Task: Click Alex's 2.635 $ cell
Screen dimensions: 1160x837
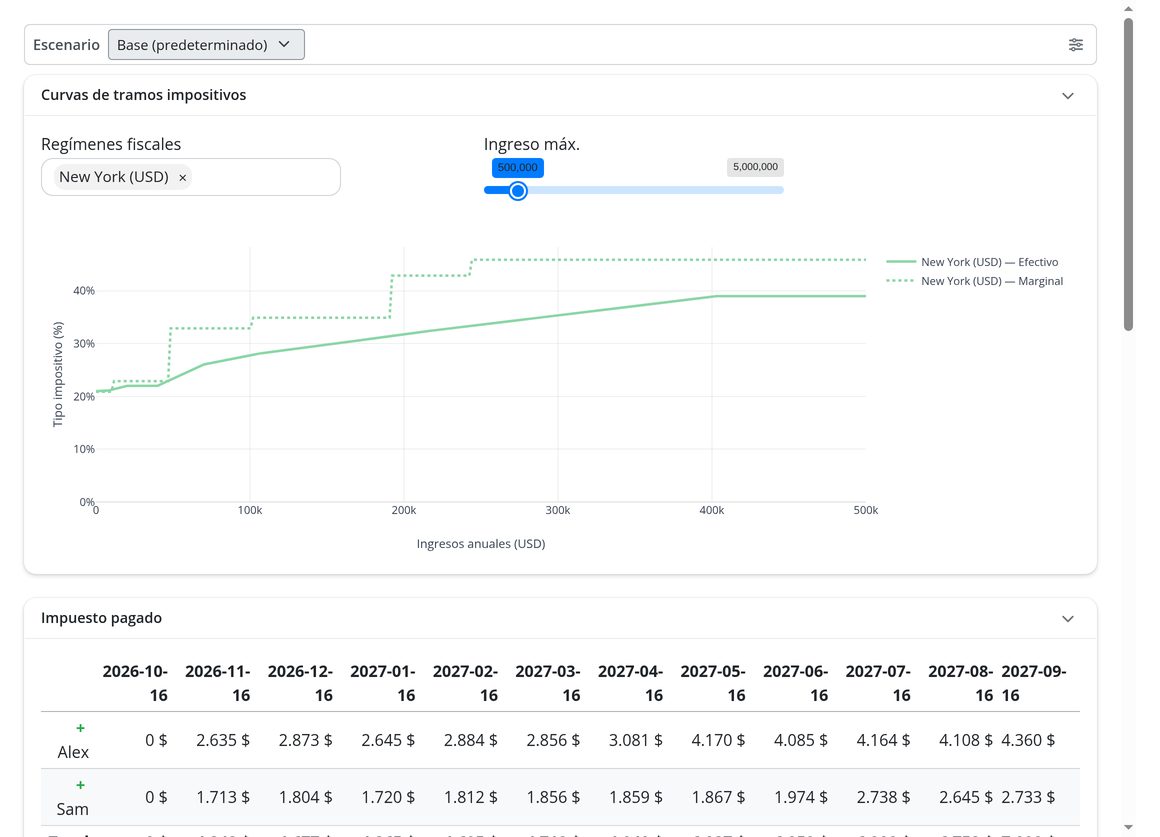Action: pos(223,740)
